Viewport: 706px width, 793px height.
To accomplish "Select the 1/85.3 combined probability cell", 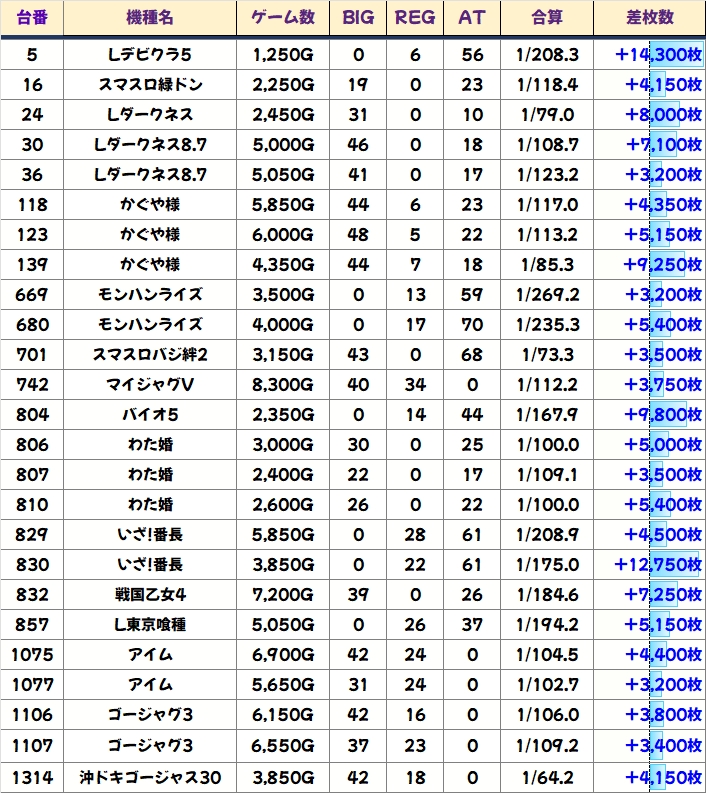I will (x=547, y=265).
